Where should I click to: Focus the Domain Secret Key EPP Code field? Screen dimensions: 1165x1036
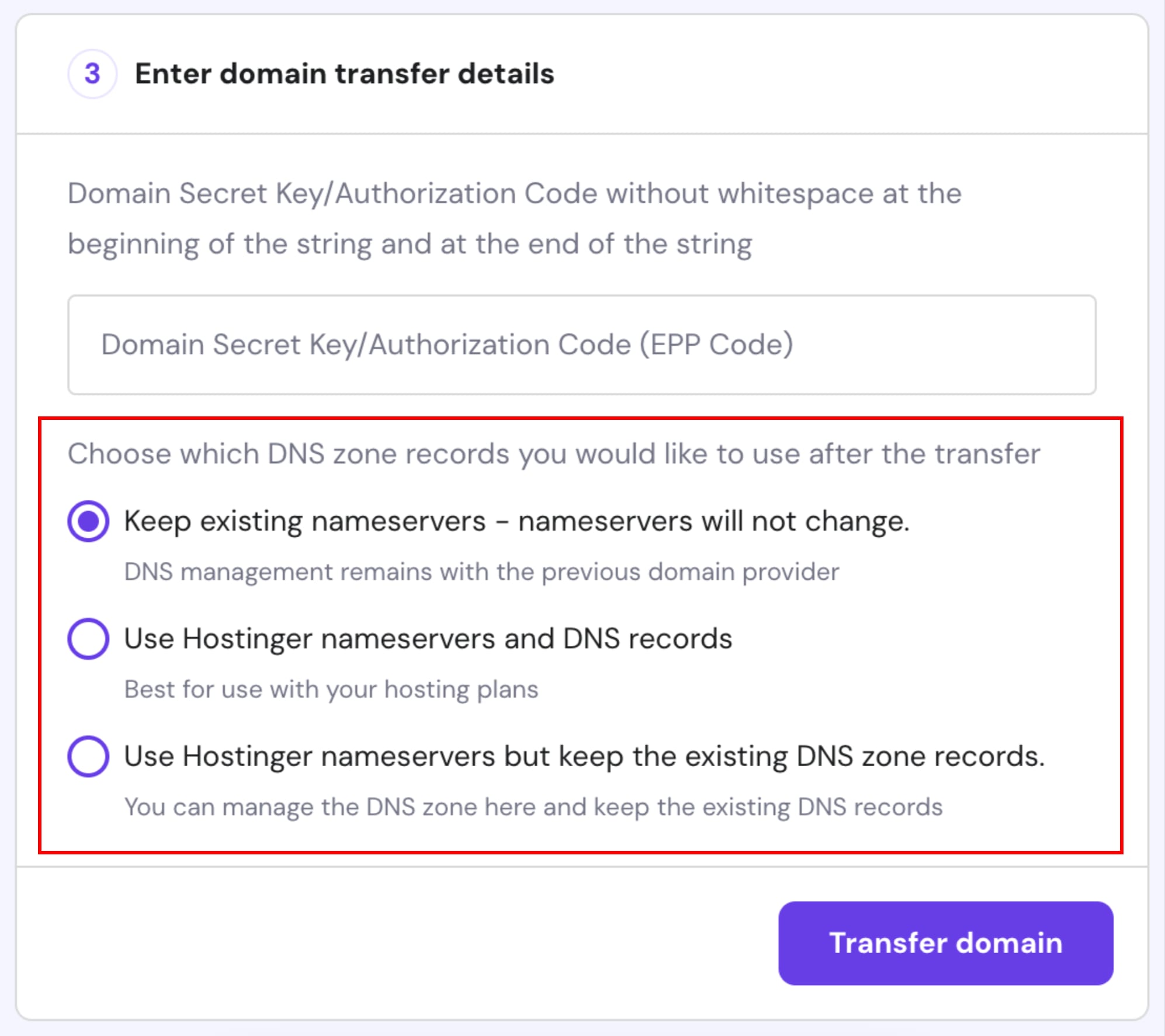point(582,345)
